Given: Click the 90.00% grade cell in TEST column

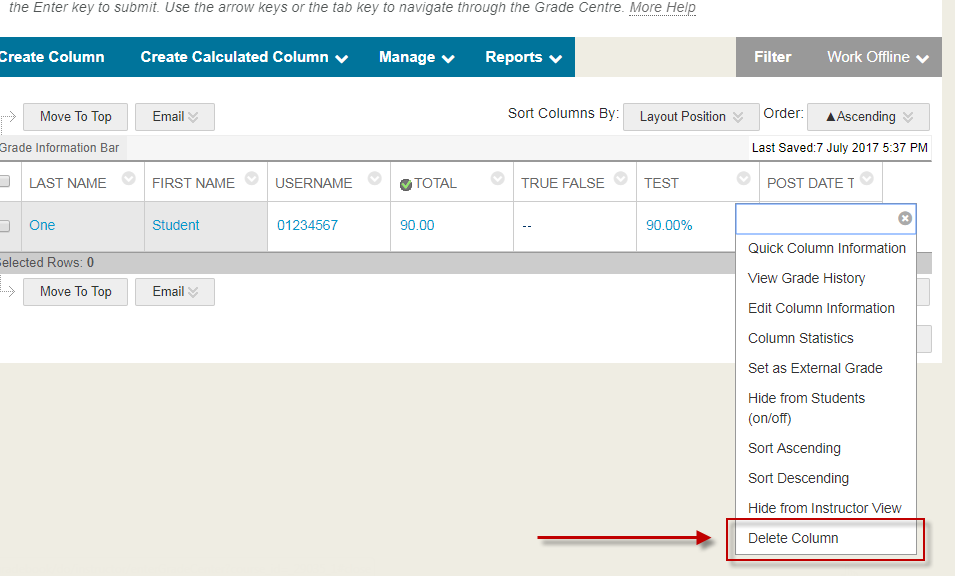Looking at the screenshot, I should (669, 225).
